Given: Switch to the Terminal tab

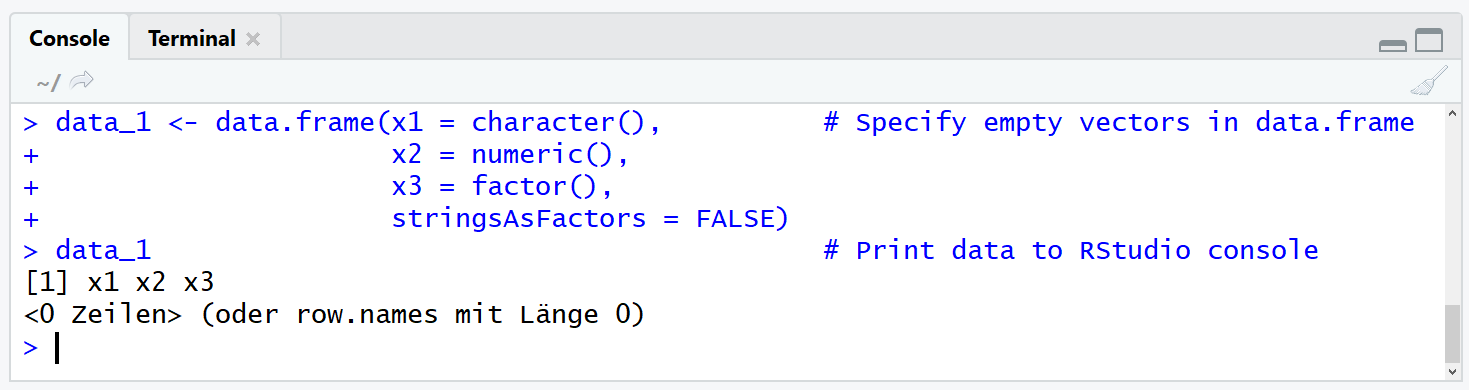Looking at the screenshot, I should point(192,39).
